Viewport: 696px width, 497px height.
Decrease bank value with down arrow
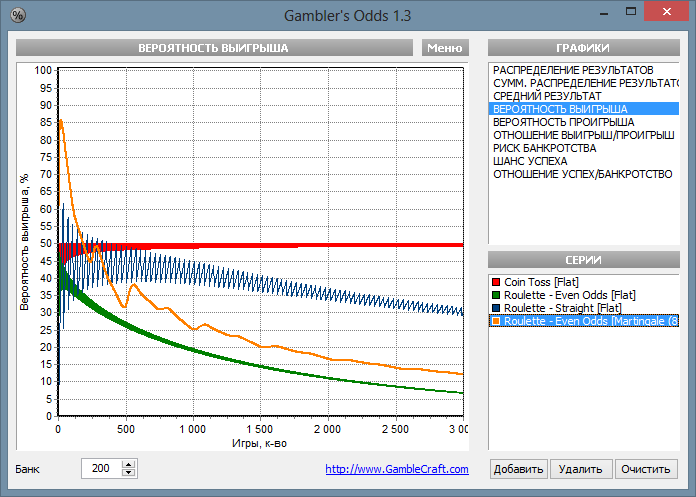127,473
